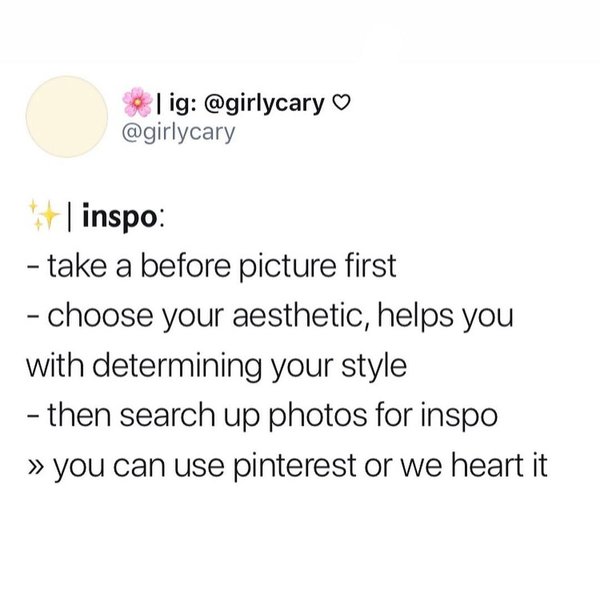Viewport: 600px width, 600px height.
Task: Click the cherry blossom emoji icon
Action: click(131, 102)
